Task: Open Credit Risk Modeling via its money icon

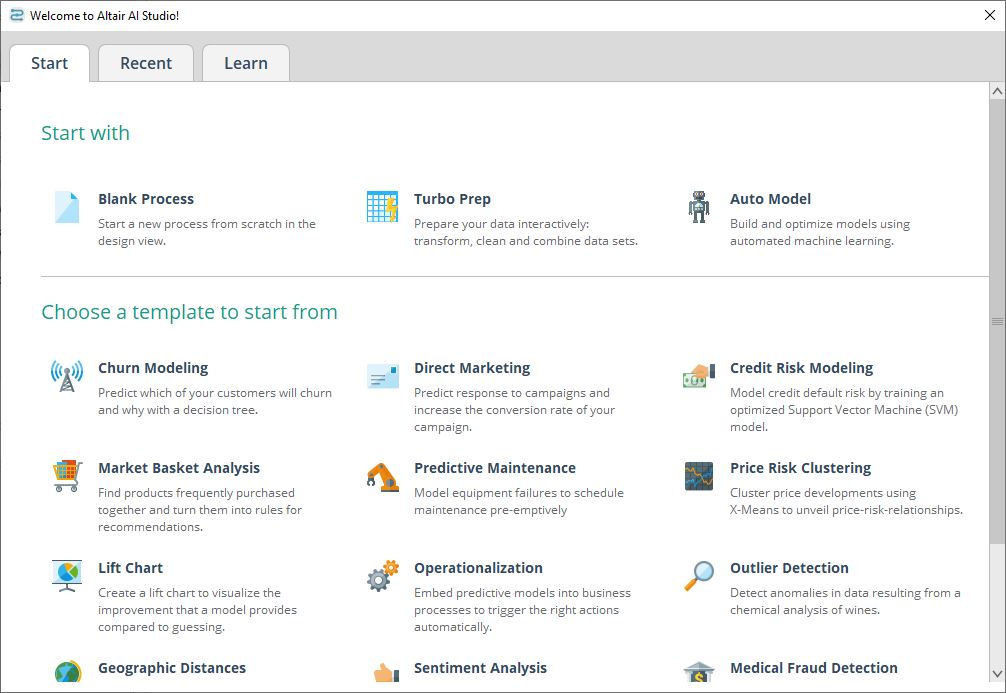Action: click(699, 376)
